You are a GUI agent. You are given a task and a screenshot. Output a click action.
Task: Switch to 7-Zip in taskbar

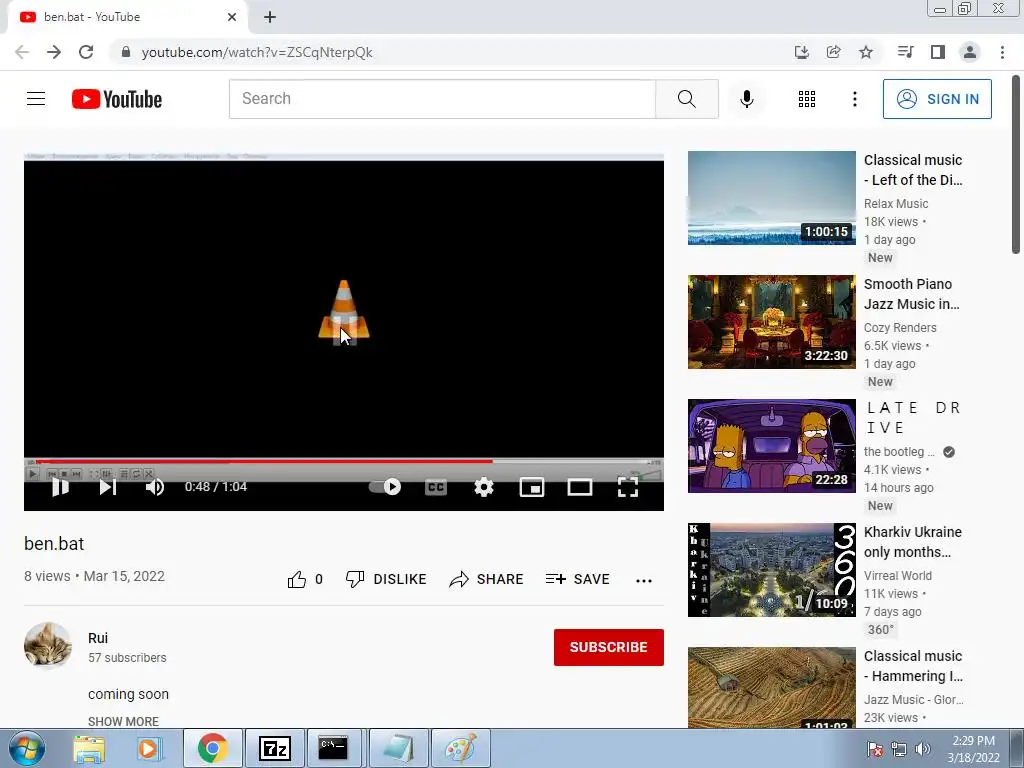(x=275, y=748)
